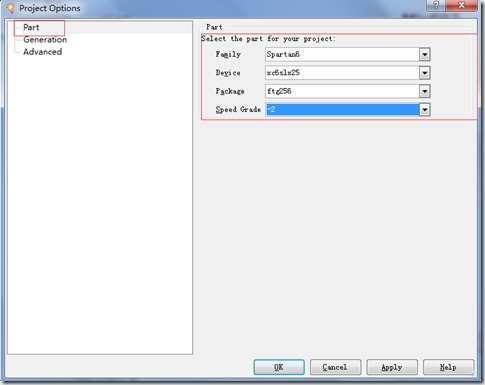The image size is (485, 385).
Task: Click the Apply button
Action: pos(392,367)
